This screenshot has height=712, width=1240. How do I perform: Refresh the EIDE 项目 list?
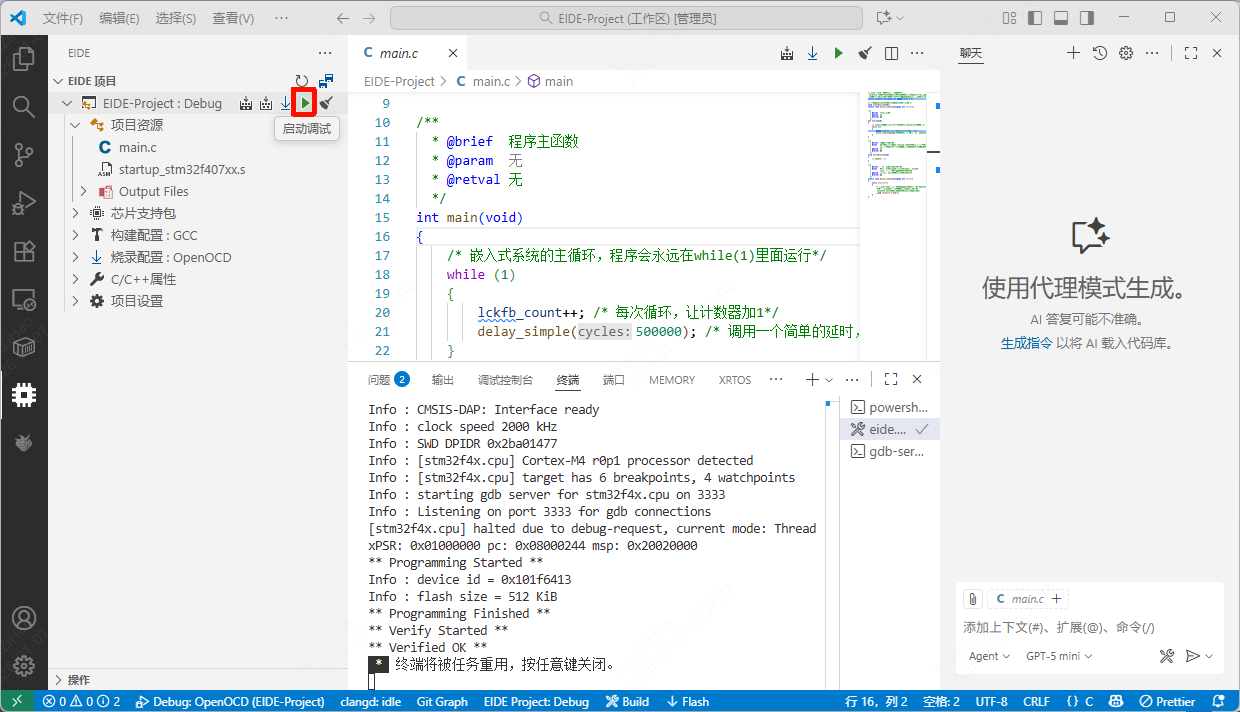pos(302,81)
